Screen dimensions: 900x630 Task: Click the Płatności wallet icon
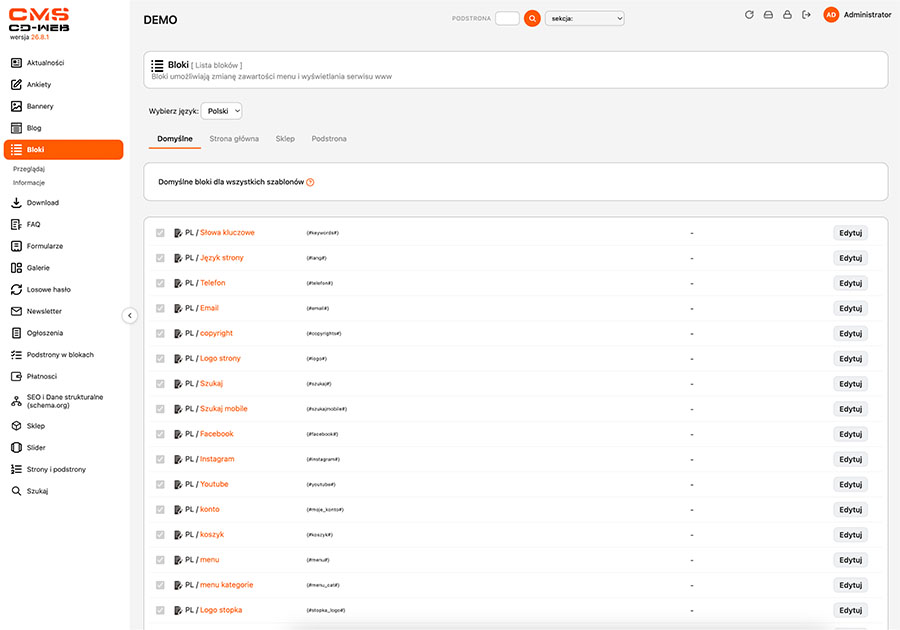coord(17,376)
